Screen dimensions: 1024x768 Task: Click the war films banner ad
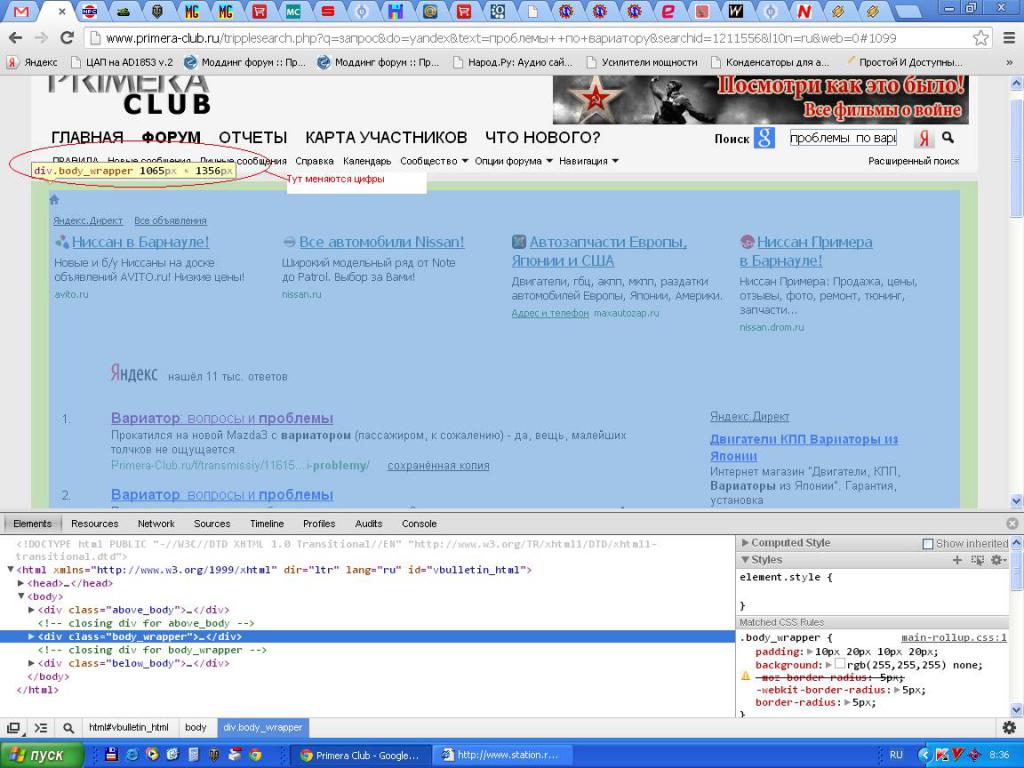coord(761,99)
